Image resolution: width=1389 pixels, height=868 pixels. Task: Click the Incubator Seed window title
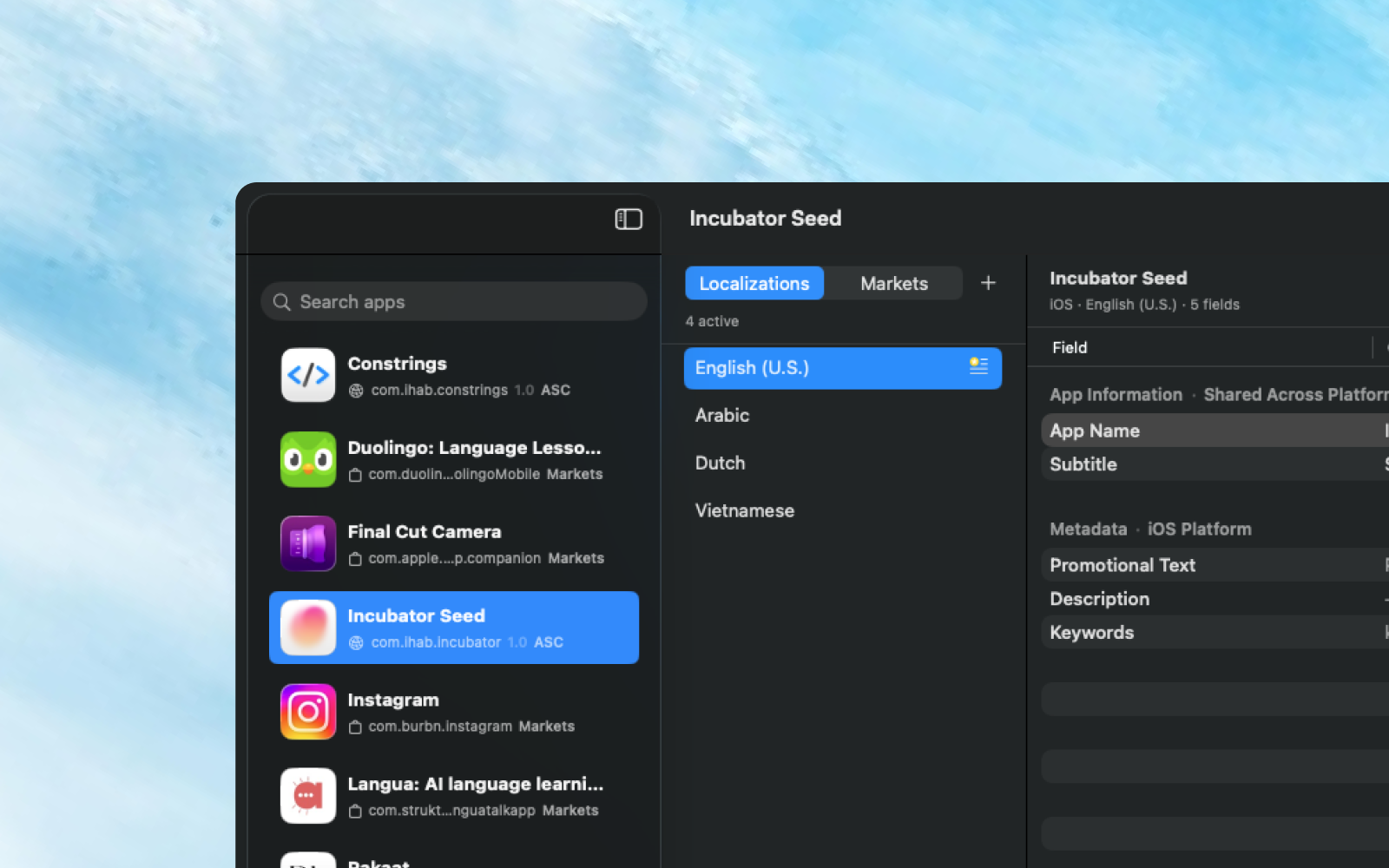[765, 219]
